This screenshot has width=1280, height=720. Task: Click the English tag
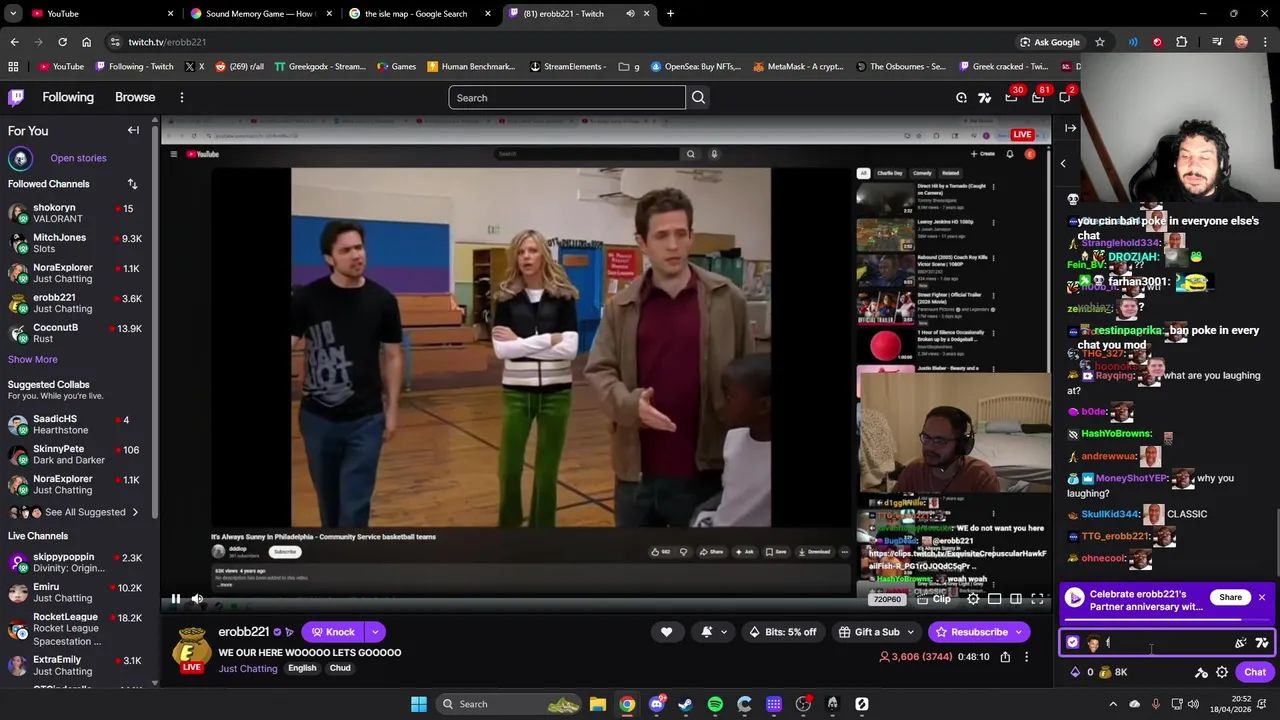click(302, 668)
